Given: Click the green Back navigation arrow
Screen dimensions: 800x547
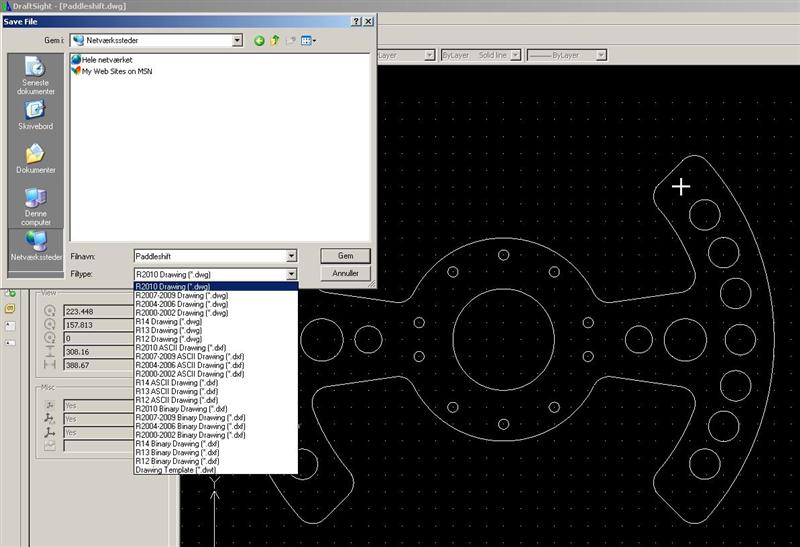Looking at the screenshot, I should 259,41.
